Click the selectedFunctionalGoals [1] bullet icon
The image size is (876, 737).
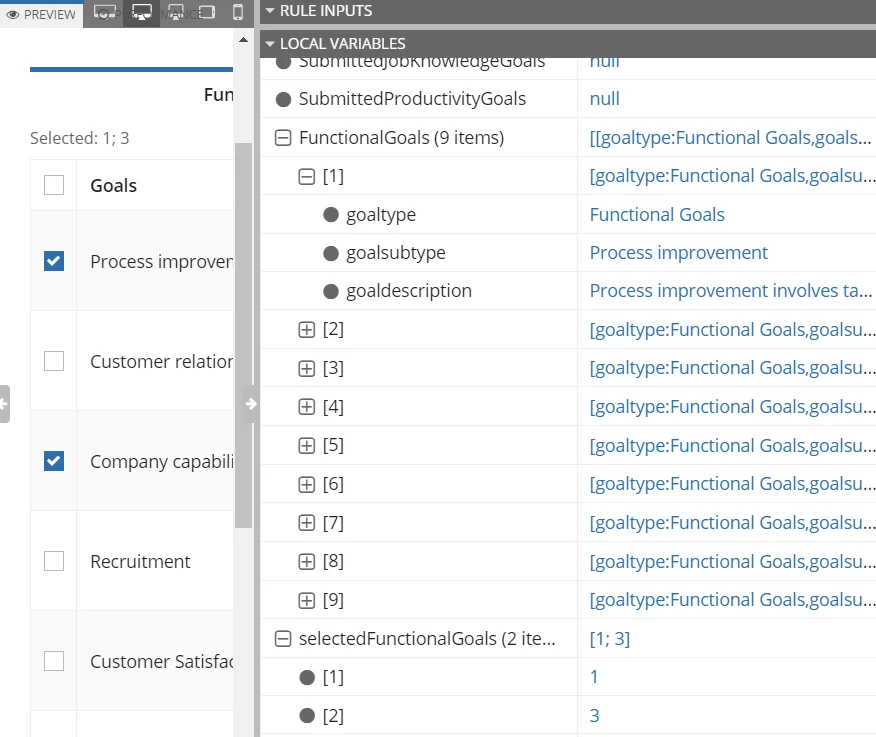pos(307,677)
